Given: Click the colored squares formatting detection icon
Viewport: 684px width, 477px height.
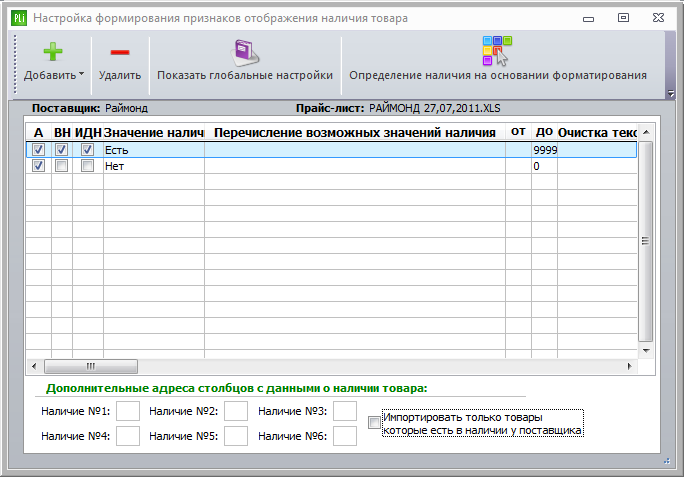Looking at the screenshot, I should pos(497,51).
